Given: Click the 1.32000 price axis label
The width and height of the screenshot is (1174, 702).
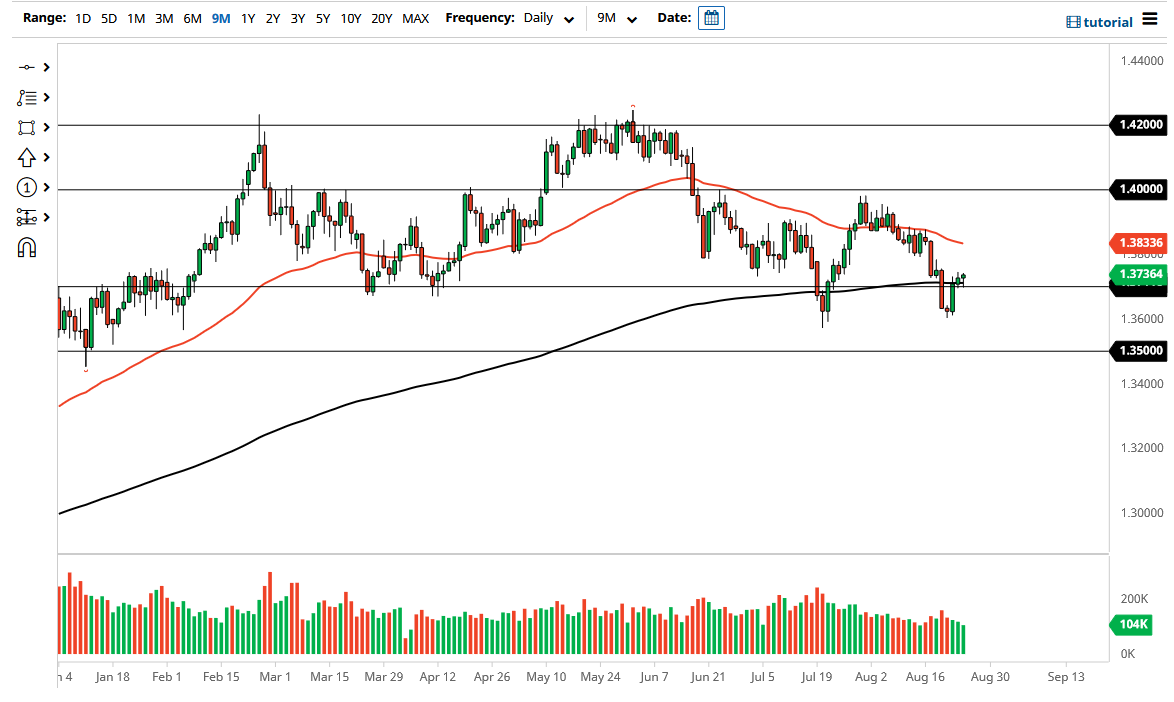Looking at the screenshot, I should click(x=1142, y=448).
